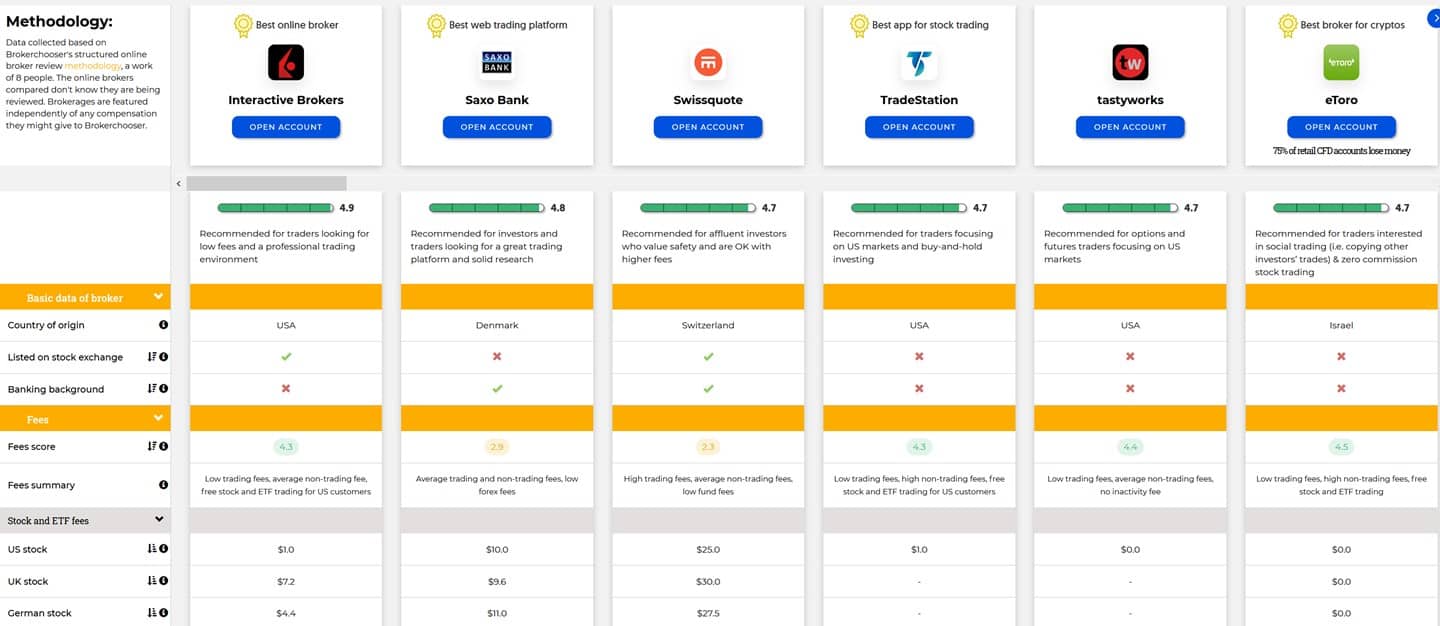
Task: Open account with eToro
Action: pyautogui.click(x=1341, y=127)
